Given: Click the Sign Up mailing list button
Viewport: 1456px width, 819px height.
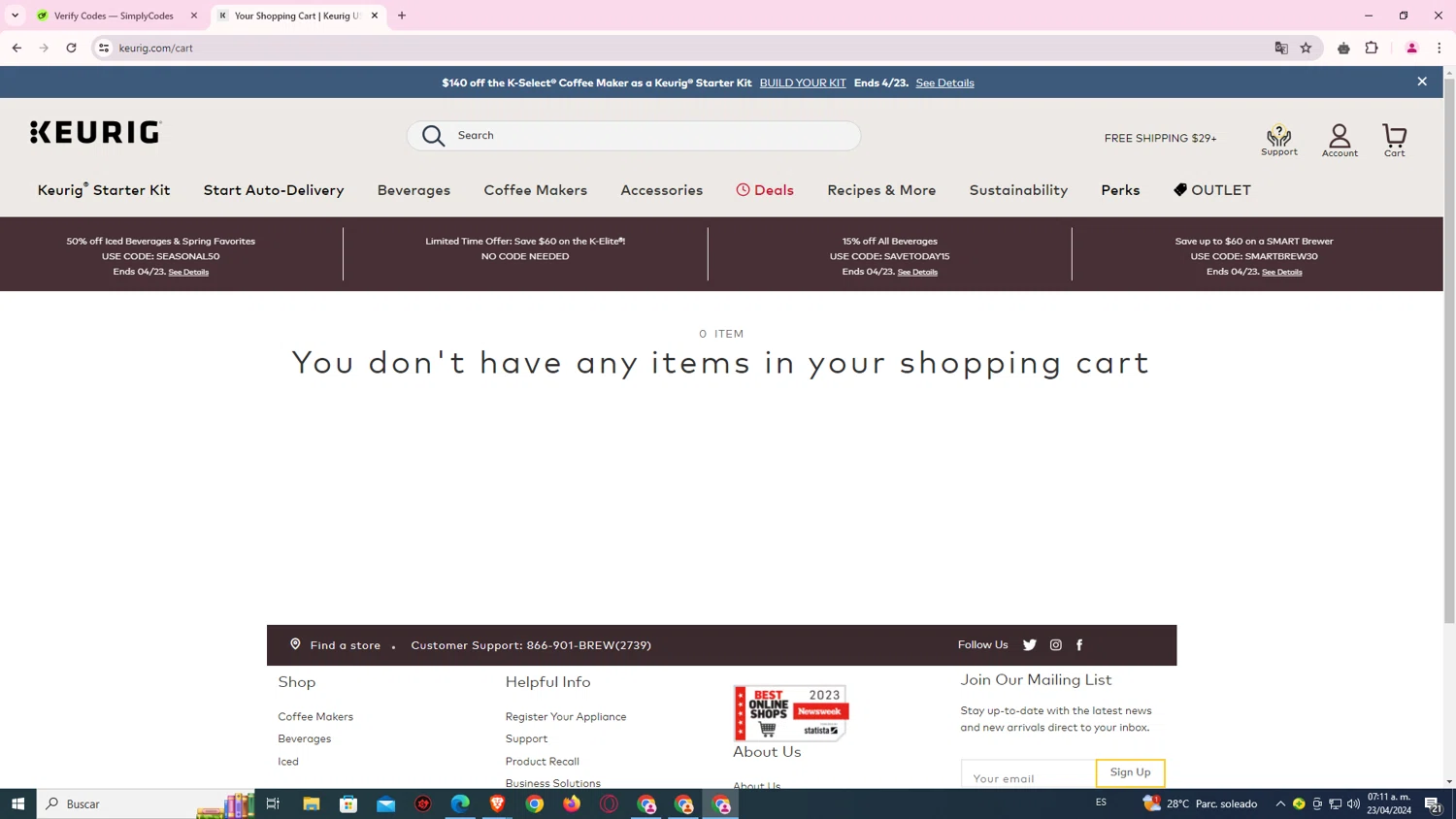Looking at the screenshot, I should point(1130,772).
